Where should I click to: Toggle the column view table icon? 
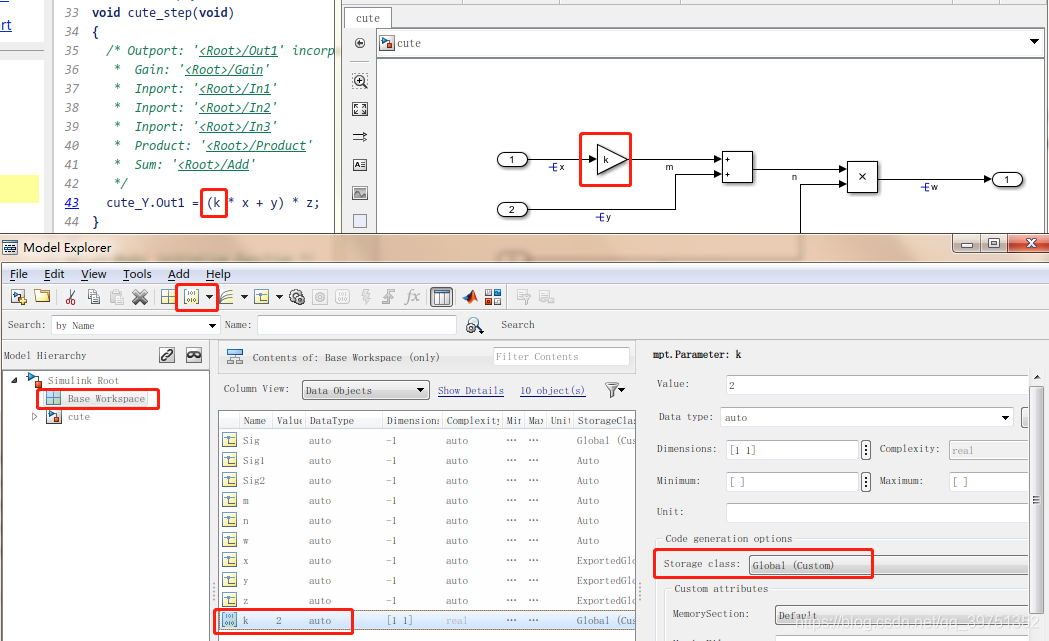(x=441, y=297)
